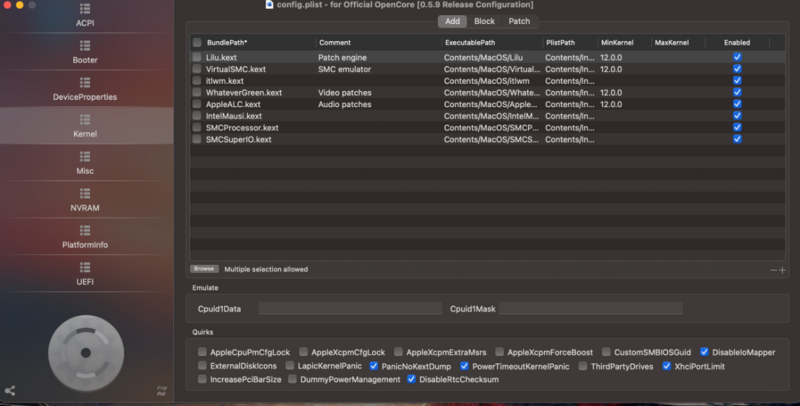Select the 'Audio patches' comment cell
The image size is (800, 406).
click(x=344, y=105)
